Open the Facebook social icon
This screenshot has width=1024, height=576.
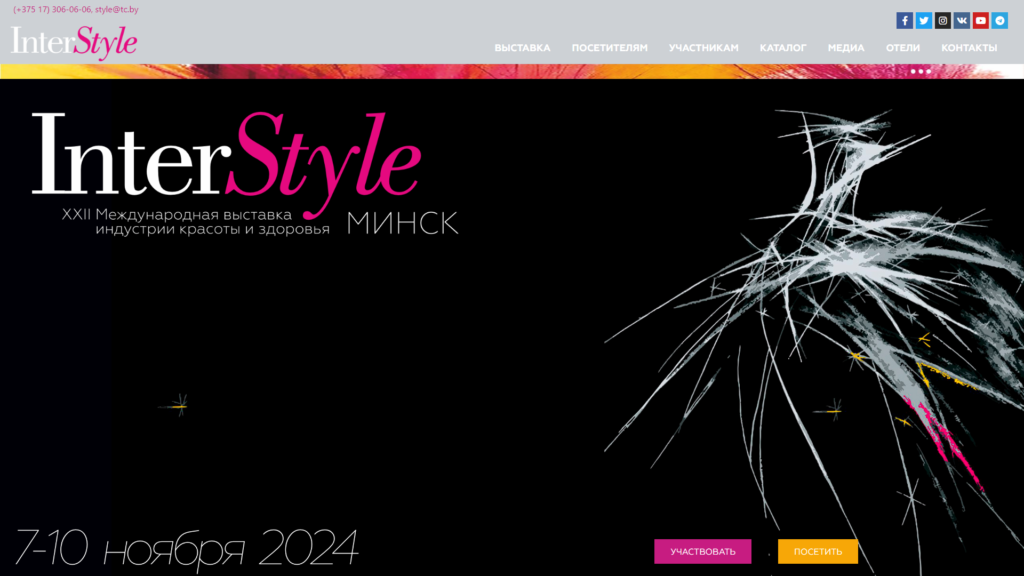(904, 21)
